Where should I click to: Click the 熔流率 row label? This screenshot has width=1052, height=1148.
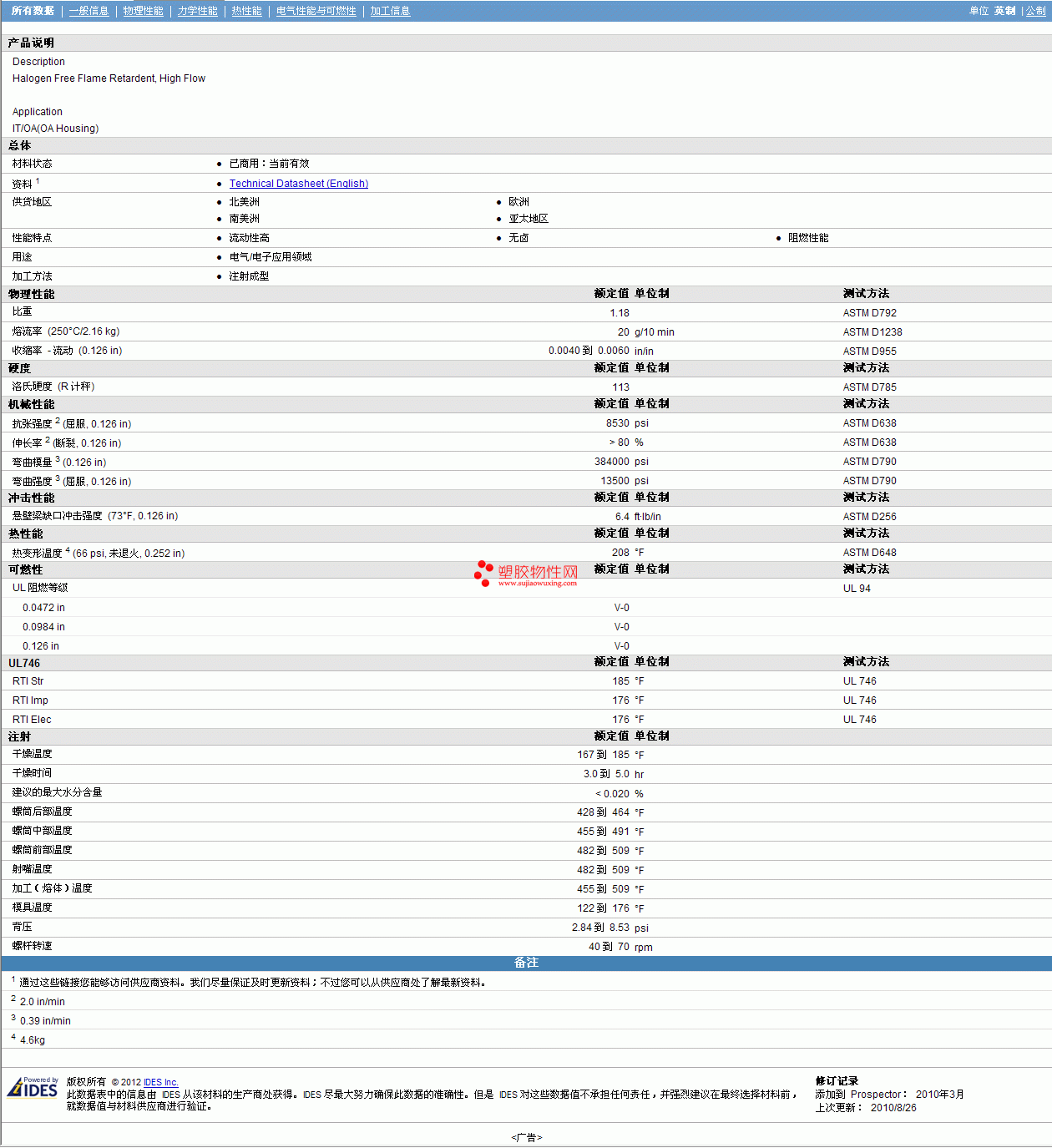point(66,331)
